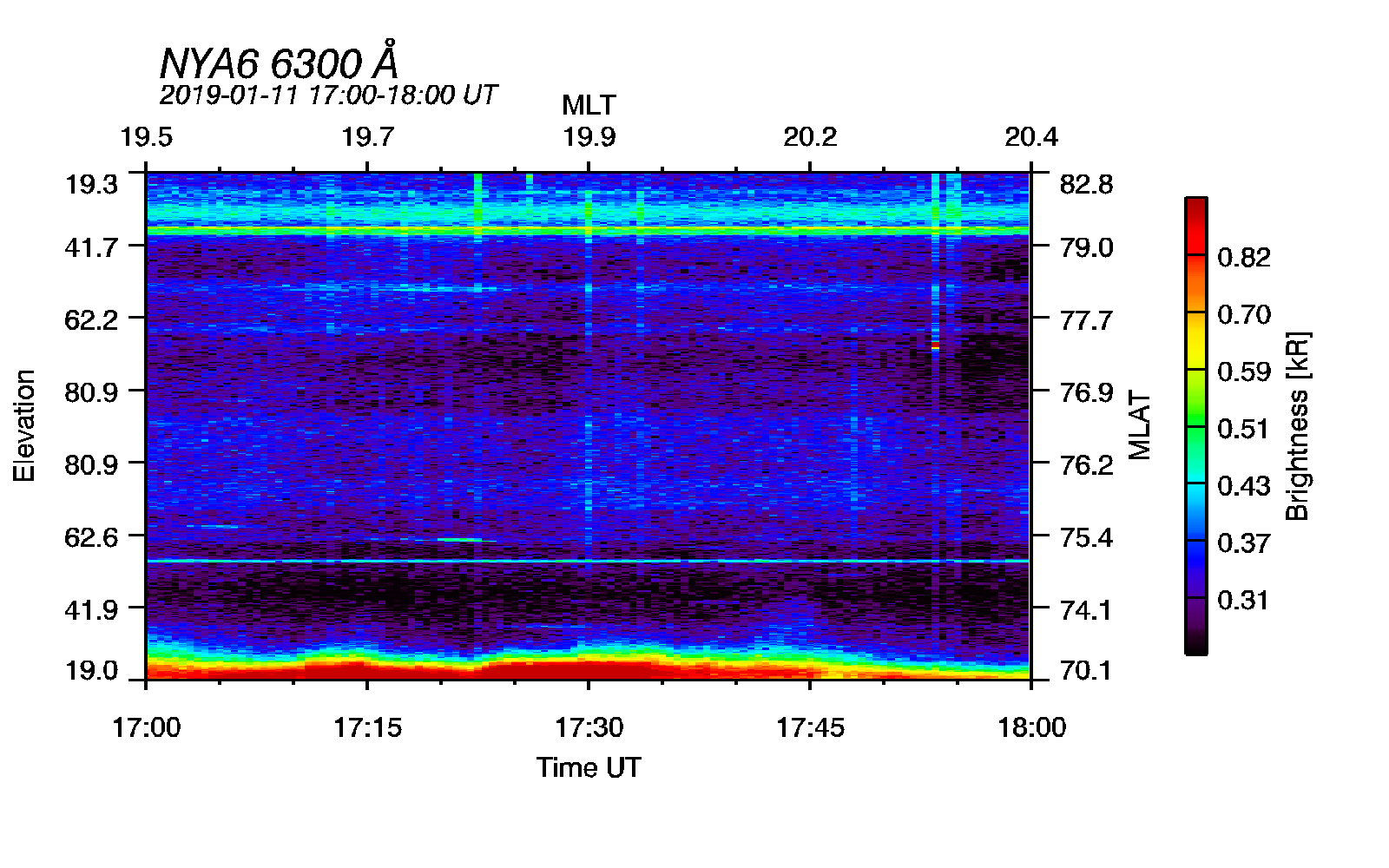Pick the MLAT tick value 74.1

(1086, 609)
